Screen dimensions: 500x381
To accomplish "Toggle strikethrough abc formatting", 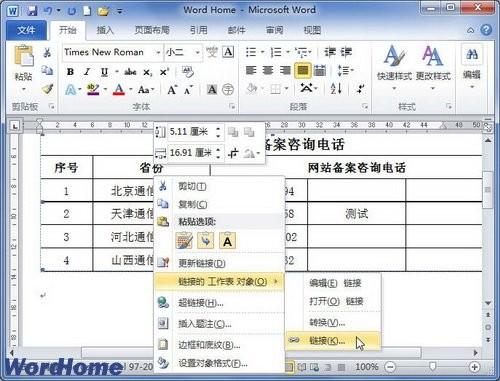I will (130, 72).
